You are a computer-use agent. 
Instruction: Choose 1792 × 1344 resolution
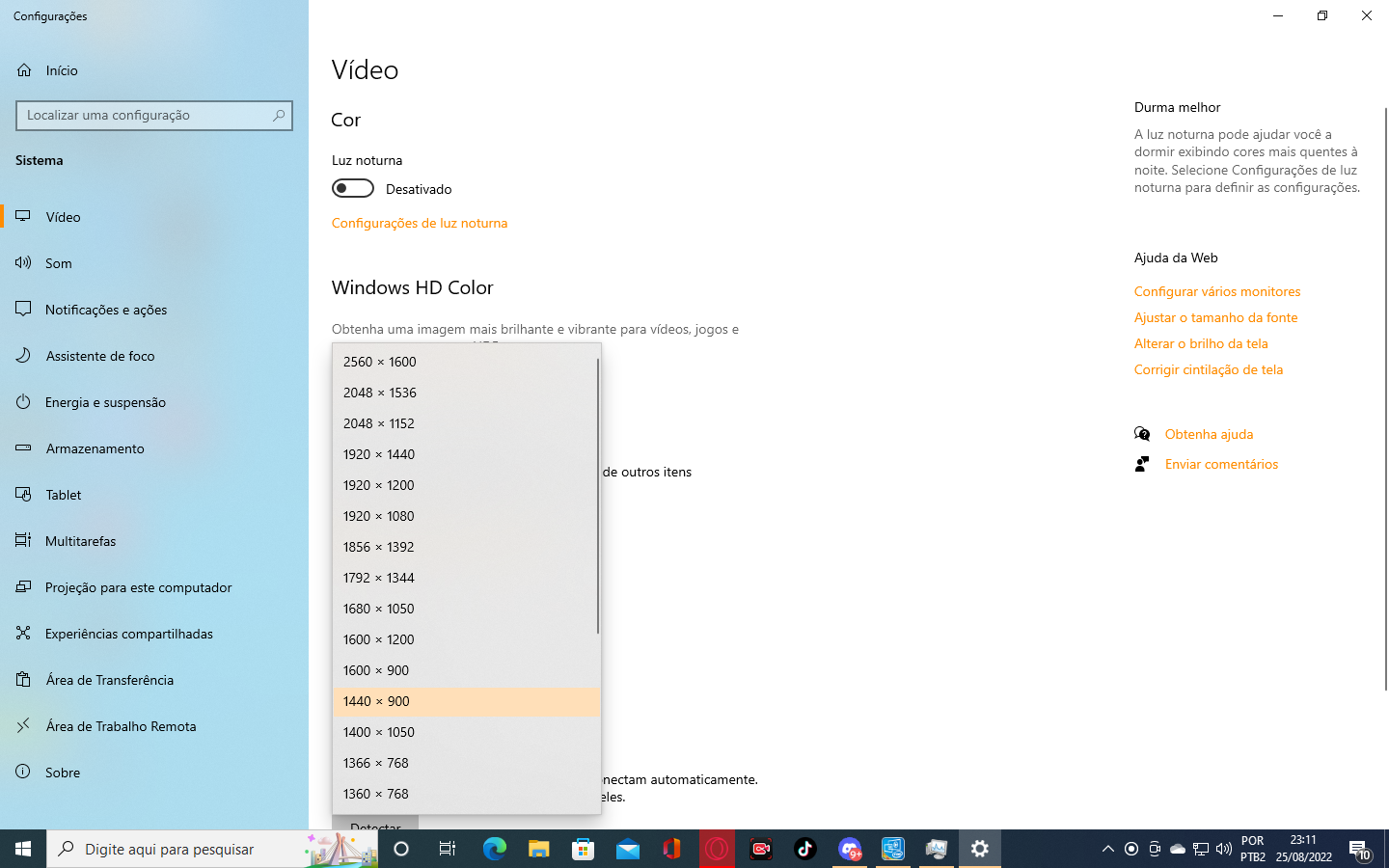click(x=466, y=578)
